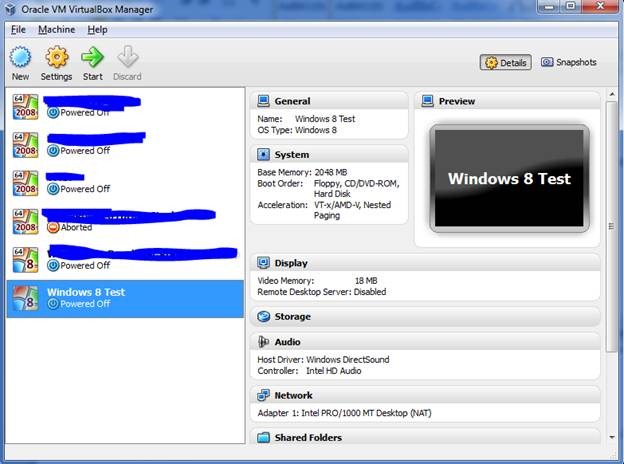The image size is (624, 464).
Task: Click the details pane scroll up arrow
Action: [612, 94]
